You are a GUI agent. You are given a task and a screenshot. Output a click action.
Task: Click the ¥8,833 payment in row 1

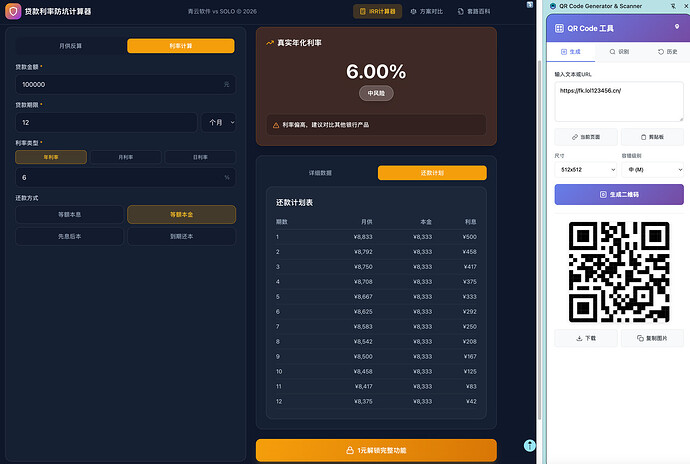click(363, 237)
